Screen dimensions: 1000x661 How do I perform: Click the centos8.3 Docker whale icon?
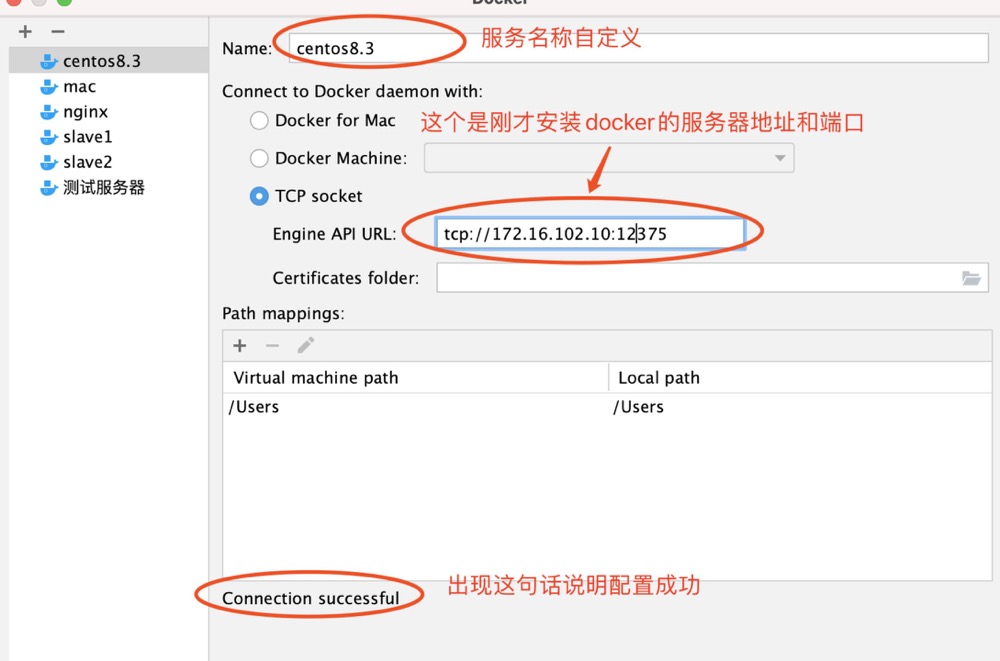(x=48, y=61)
